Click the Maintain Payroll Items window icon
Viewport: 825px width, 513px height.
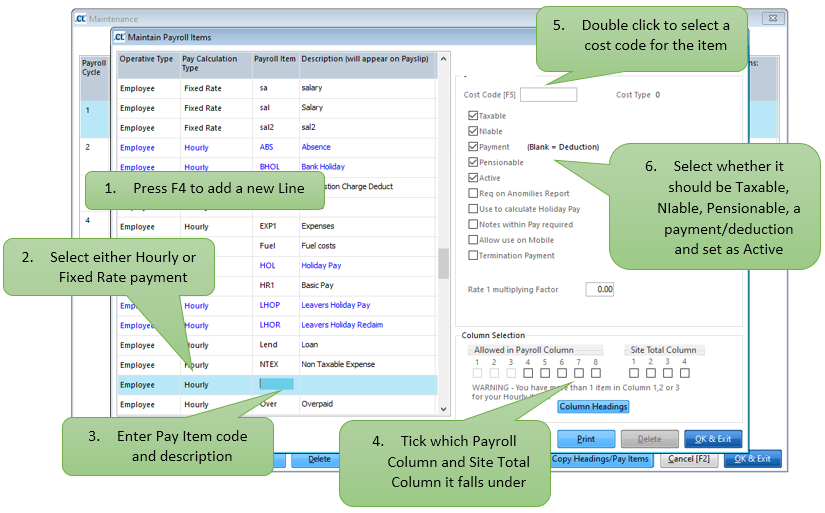pos(119,38)
